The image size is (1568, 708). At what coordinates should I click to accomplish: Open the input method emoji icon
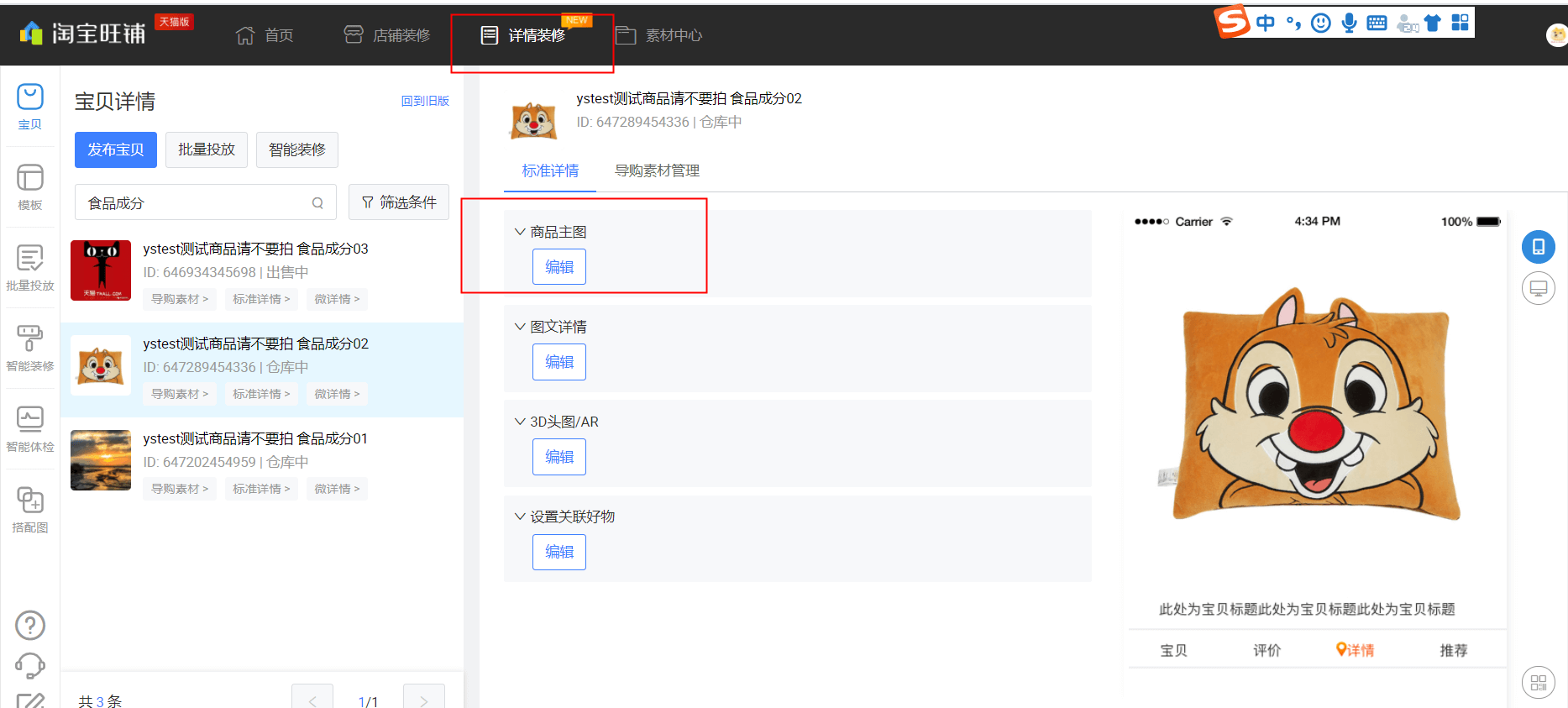point(1320,23)
